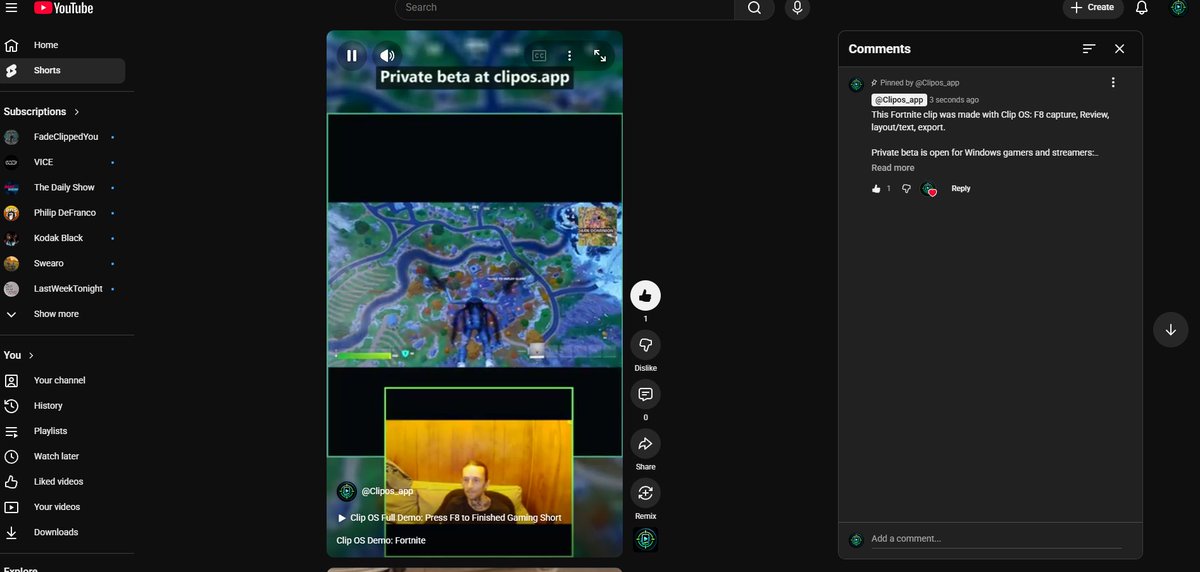
Task: Open the notifications bell
Action: pos(1141,7)
